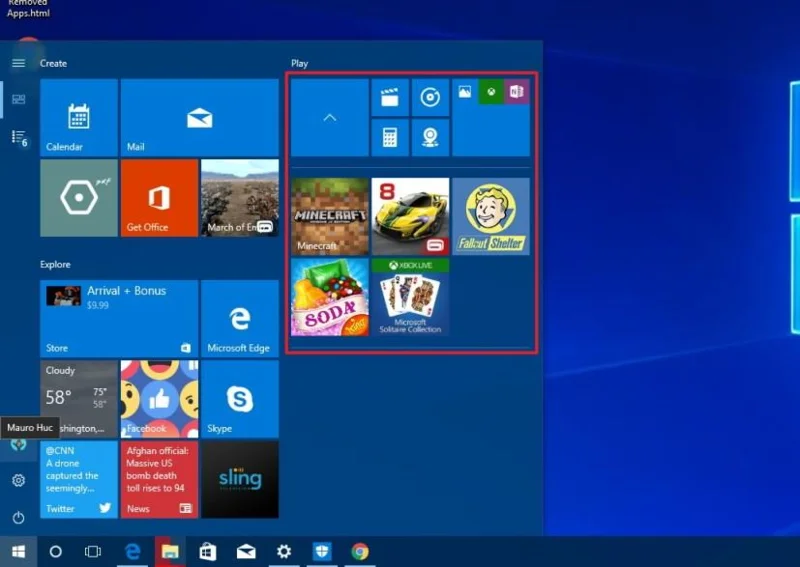The width and height of the screenshot is (800, 567).
Task: Open the Store tile showing Arrival + Bonus
Action: [119, 318]
